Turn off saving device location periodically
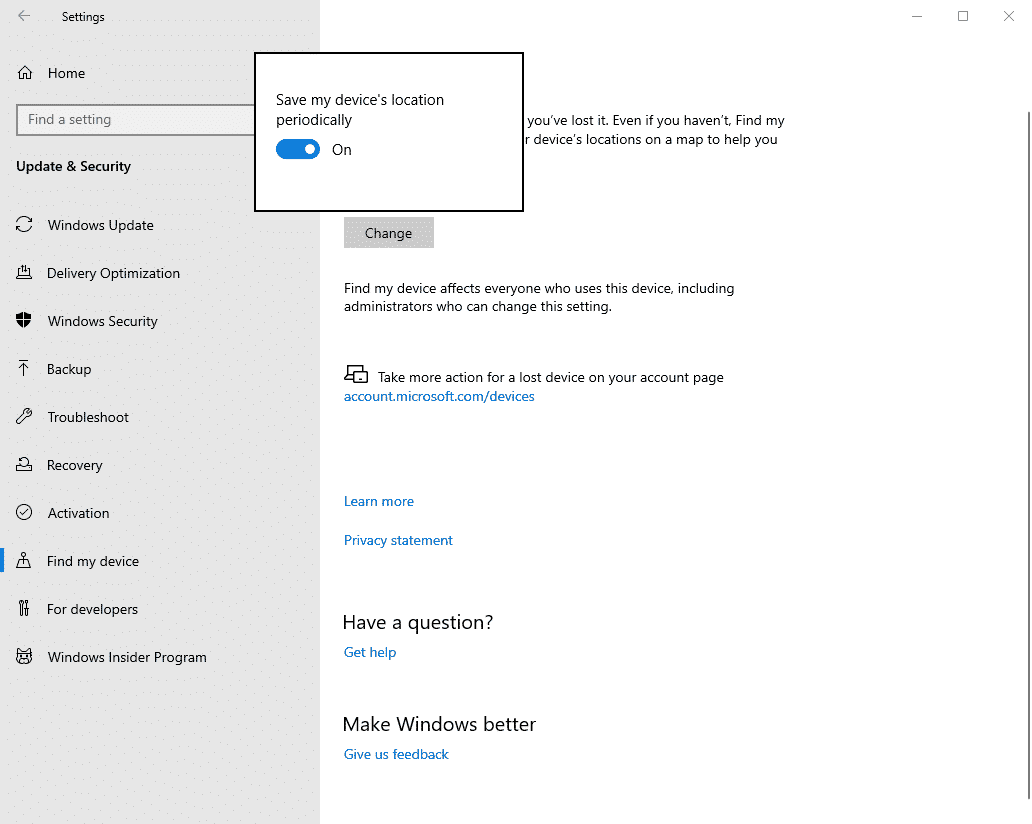The width and height of the screenshot is (1032, 824). pos(298,149)
